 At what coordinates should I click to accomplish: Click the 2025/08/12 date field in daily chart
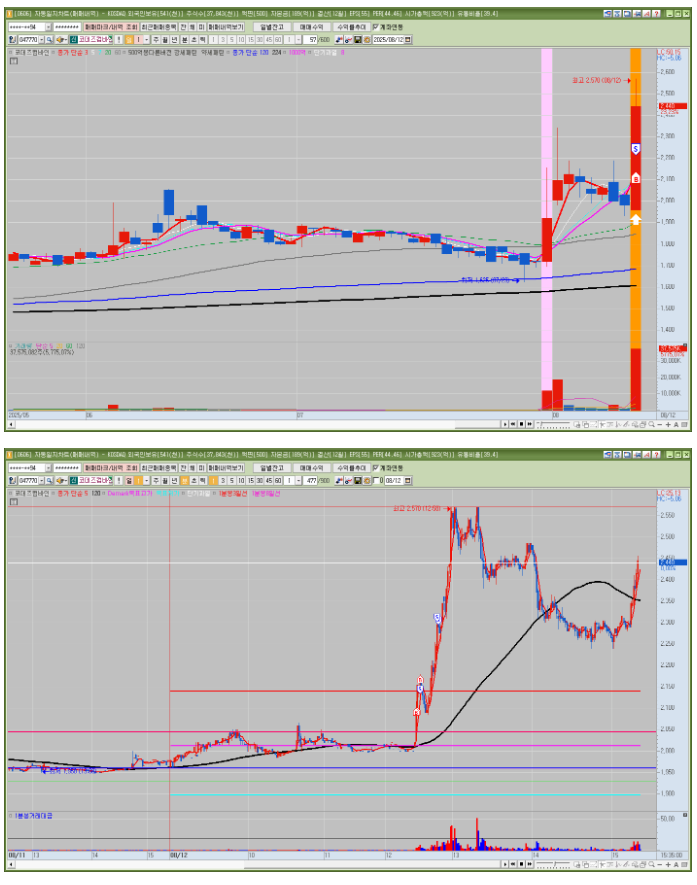tap(389, 40)
